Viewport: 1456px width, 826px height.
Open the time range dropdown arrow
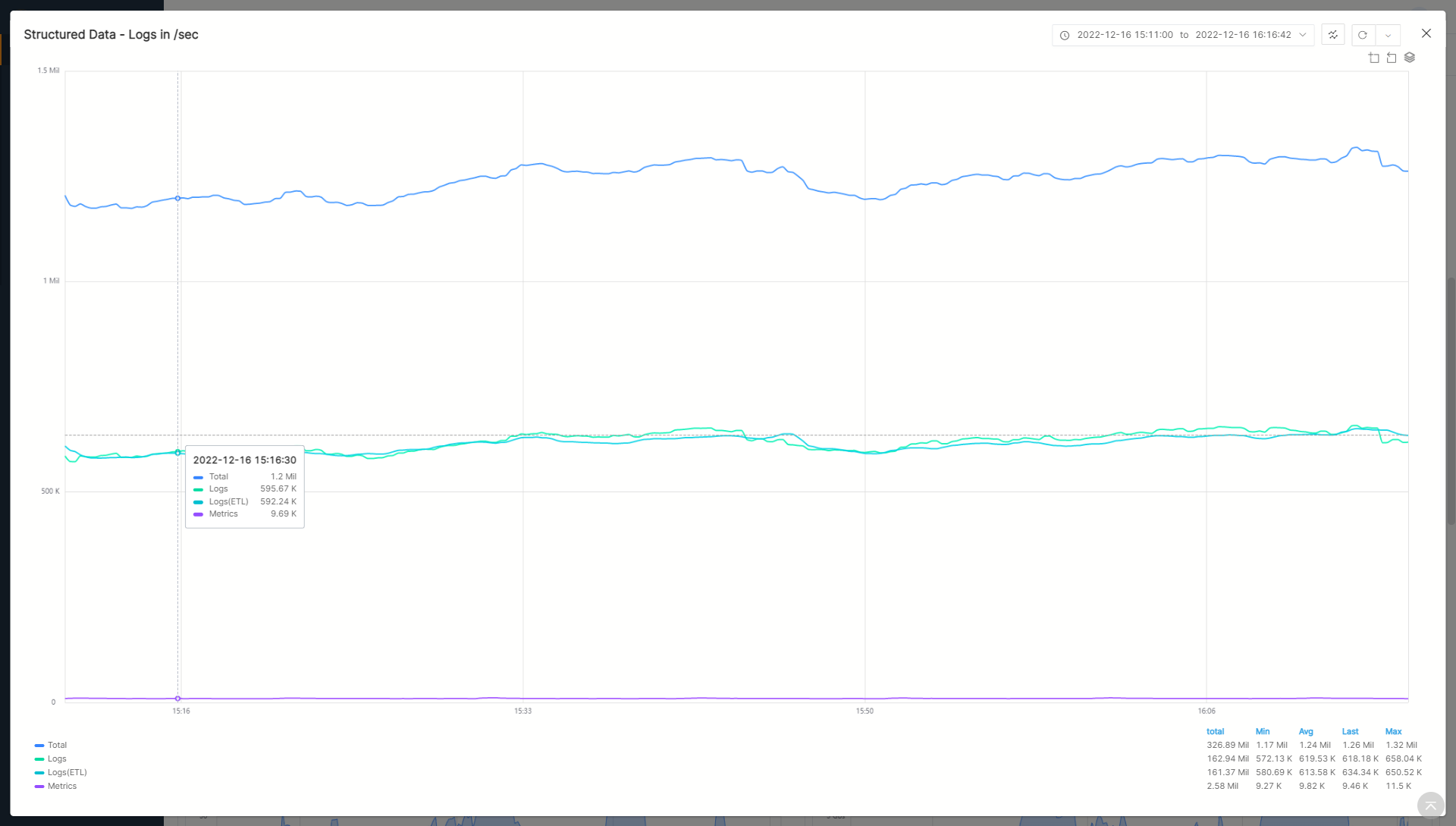click(1303, 35)
